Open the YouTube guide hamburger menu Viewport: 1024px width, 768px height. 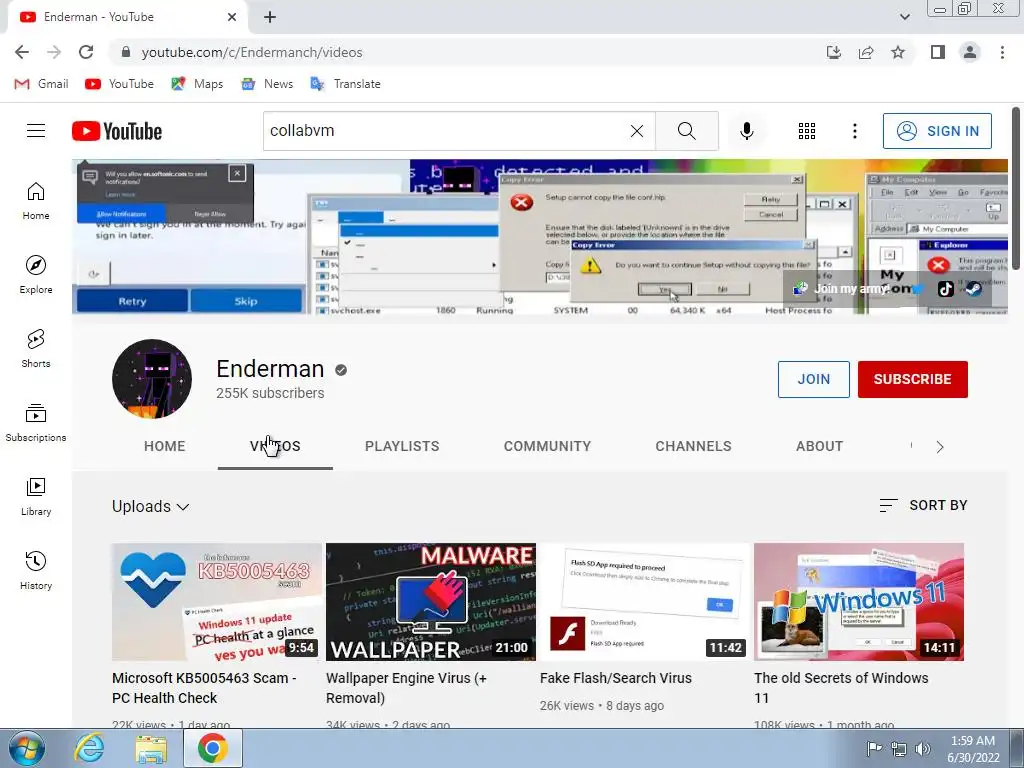pyautogui.click(x=36, y=131)
